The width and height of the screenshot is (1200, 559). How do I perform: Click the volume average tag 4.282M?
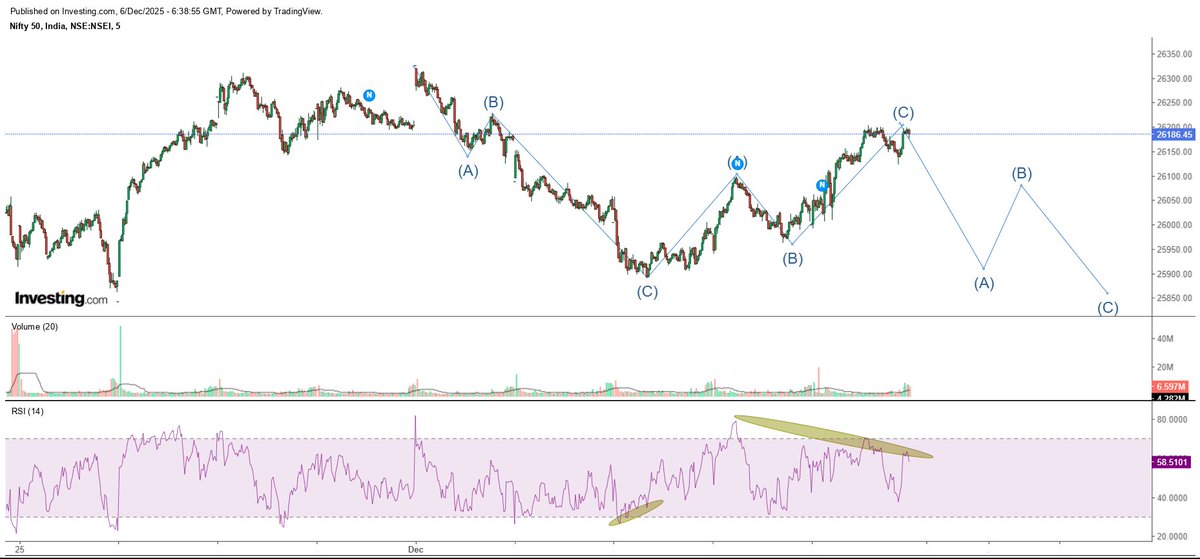click(1170, 397)
